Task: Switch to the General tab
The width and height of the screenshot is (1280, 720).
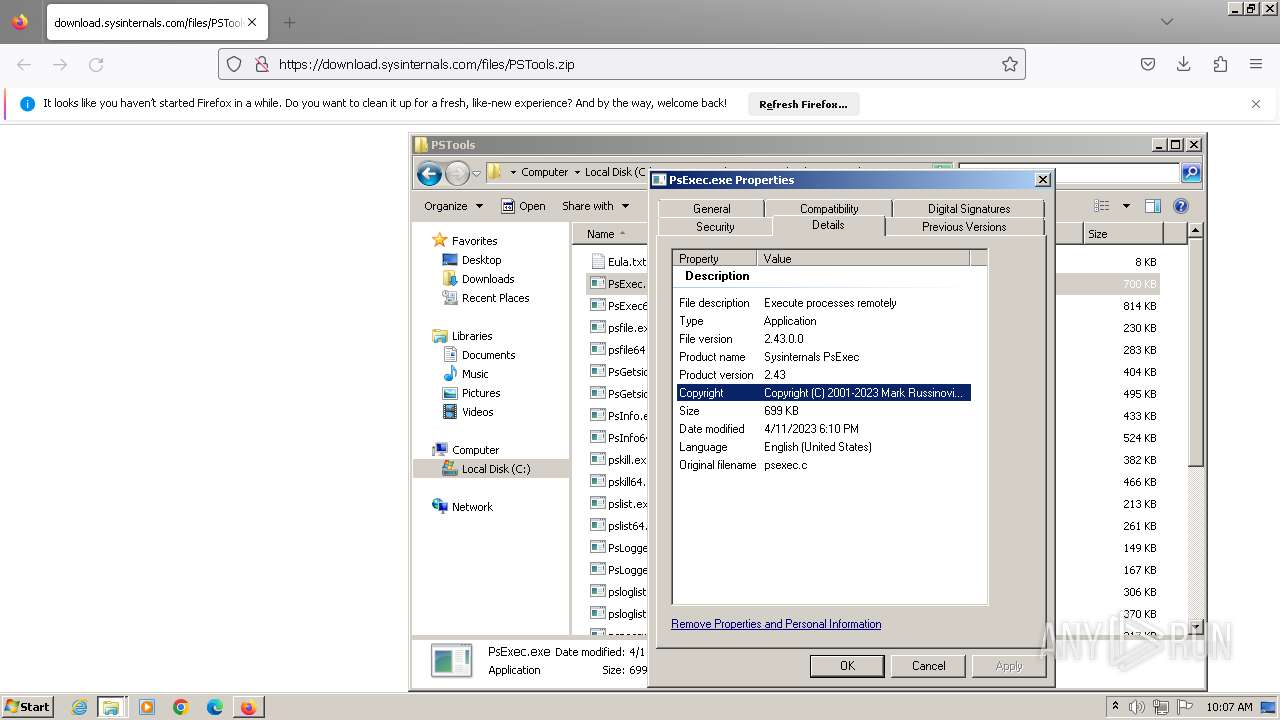Action: [x=711, y=209]
